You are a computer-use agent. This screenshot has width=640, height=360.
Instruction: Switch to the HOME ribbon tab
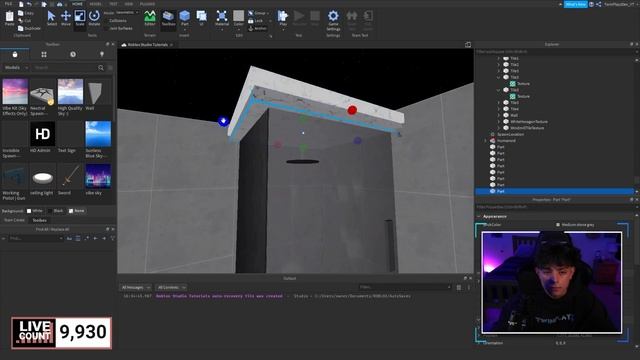(77, 4)
